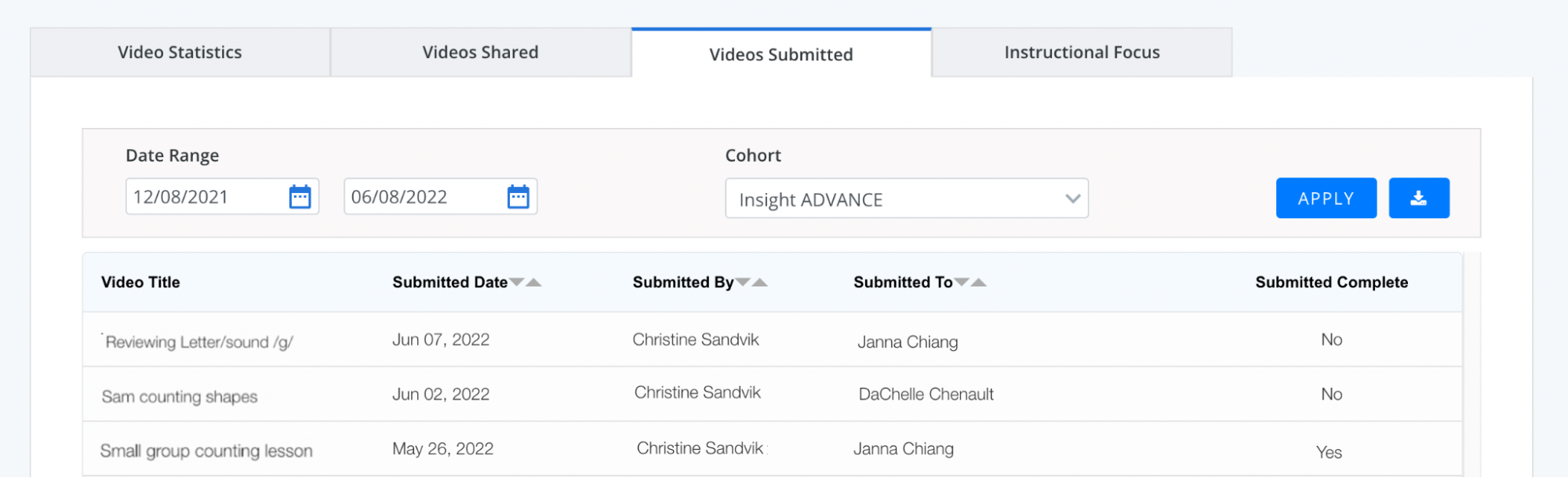1568x478 pixels.
Task: Select the 'Sam counting shapes' video title
Action: click(x=180, y=396)
